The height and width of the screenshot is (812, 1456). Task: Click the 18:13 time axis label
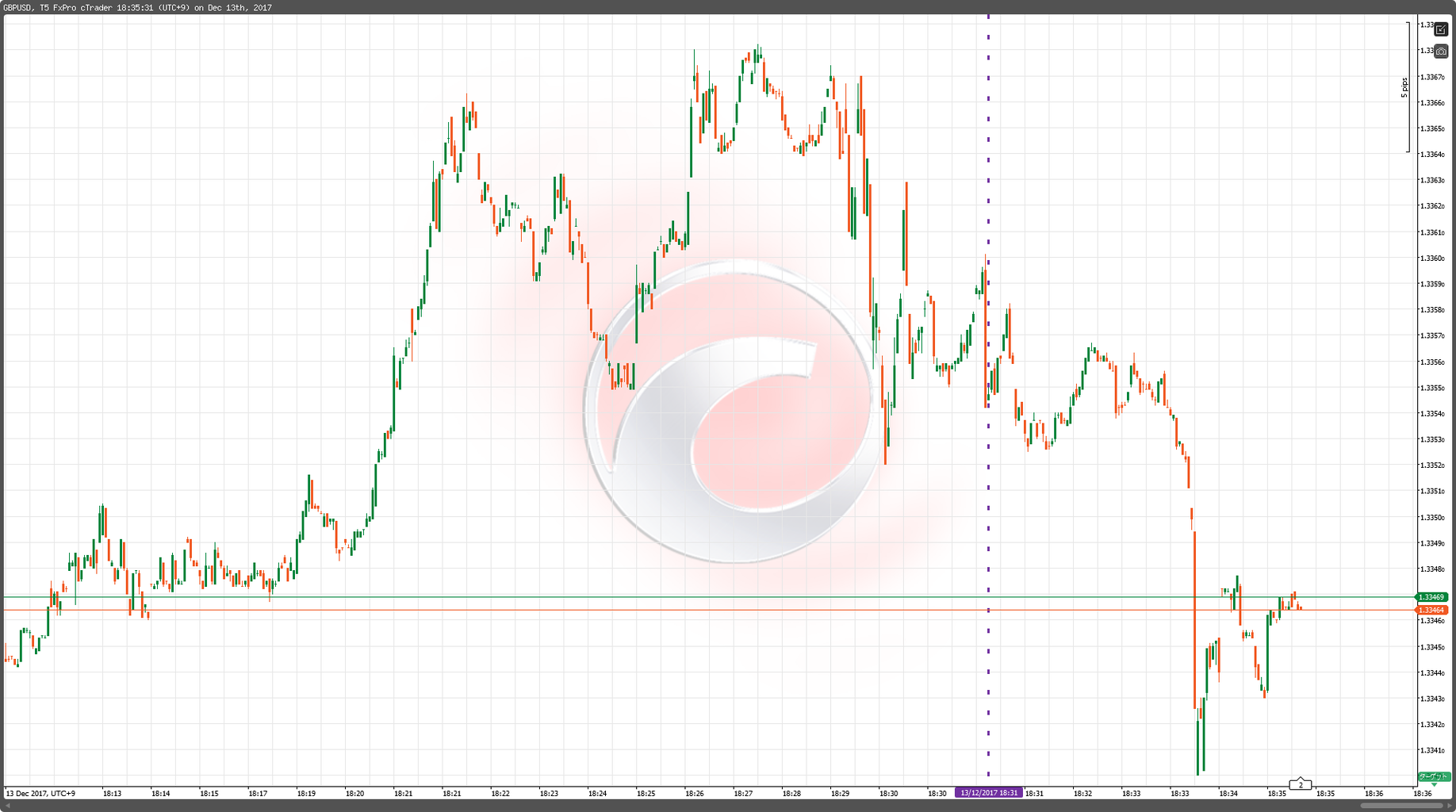coord(113,793)
